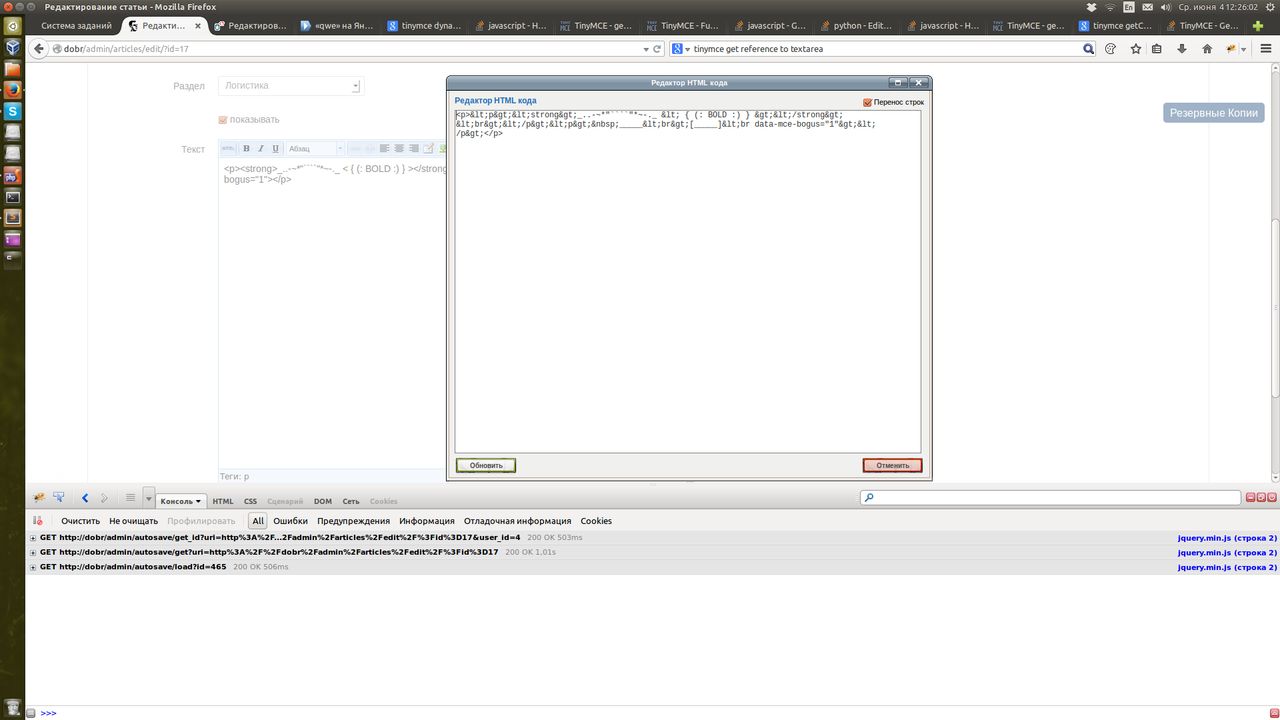Click the HTML source code textarea

(x=688, y=281)
